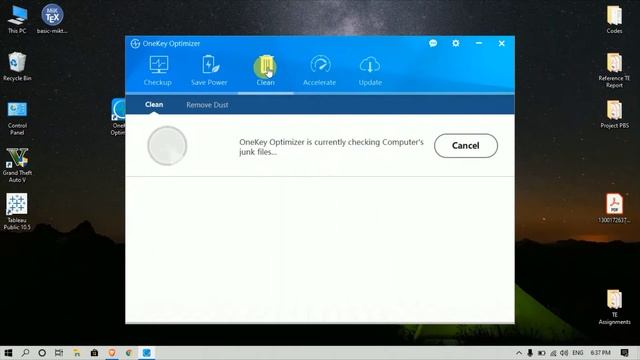The height and width of the screenshot is (360, 640).
Task: Open the feedback chat bubble
Action: pos(433,43)
